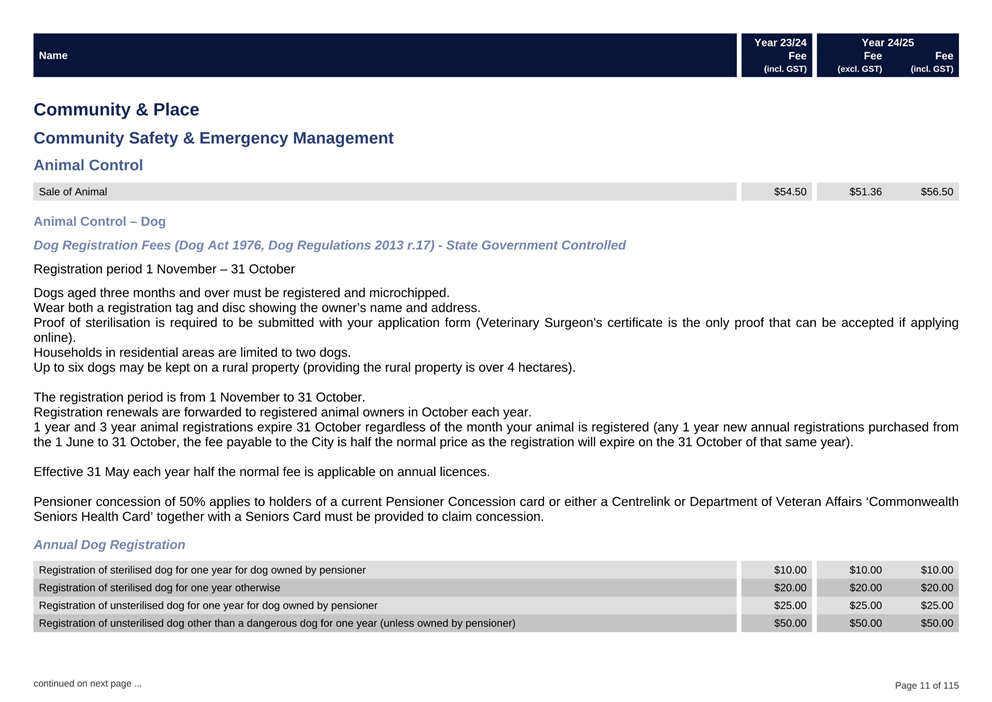Screen dimensions: 992x702
Task: Click the "Year 24/25" header label
Action: pos(887,43)
